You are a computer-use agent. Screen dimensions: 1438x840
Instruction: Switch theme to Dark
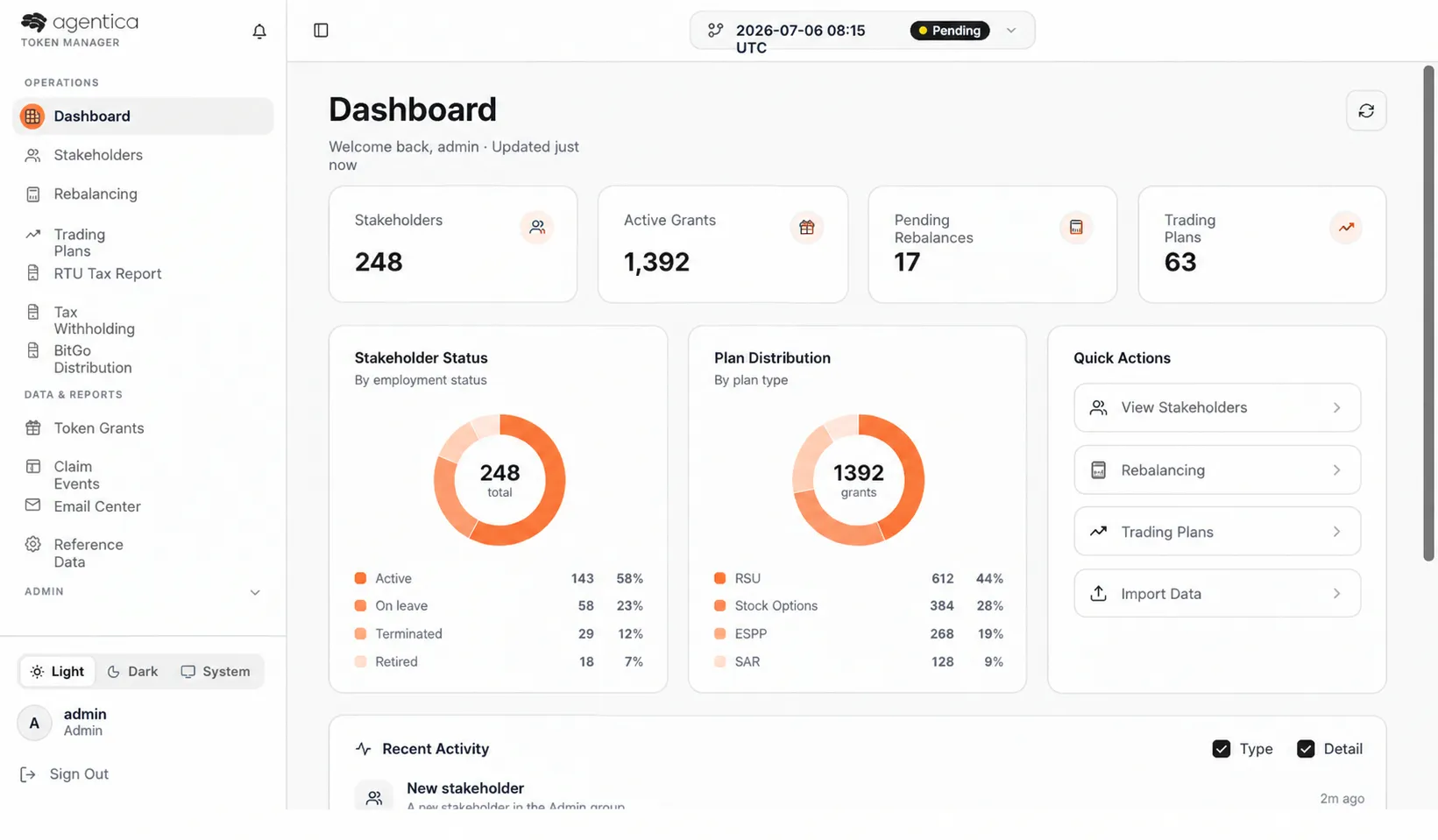coord(132,672)
